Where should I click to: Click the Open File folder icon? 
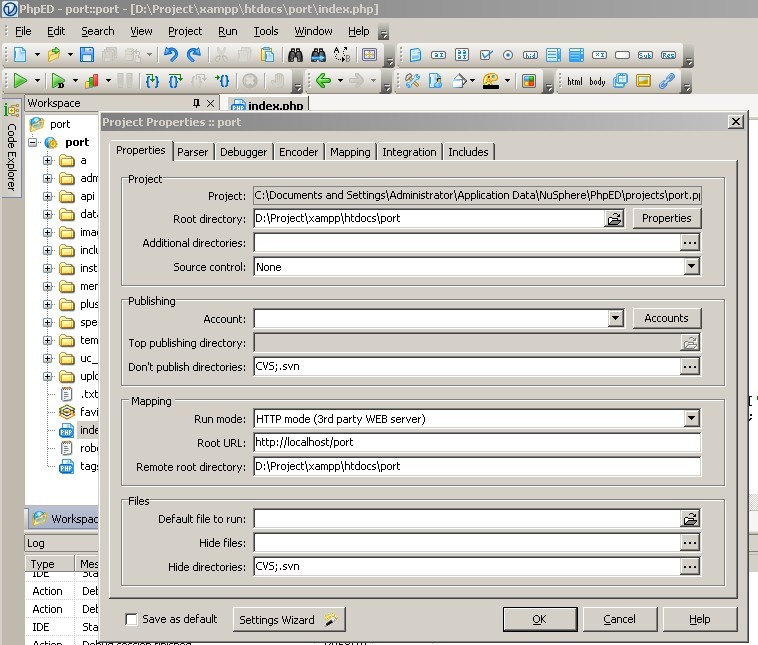54,55
